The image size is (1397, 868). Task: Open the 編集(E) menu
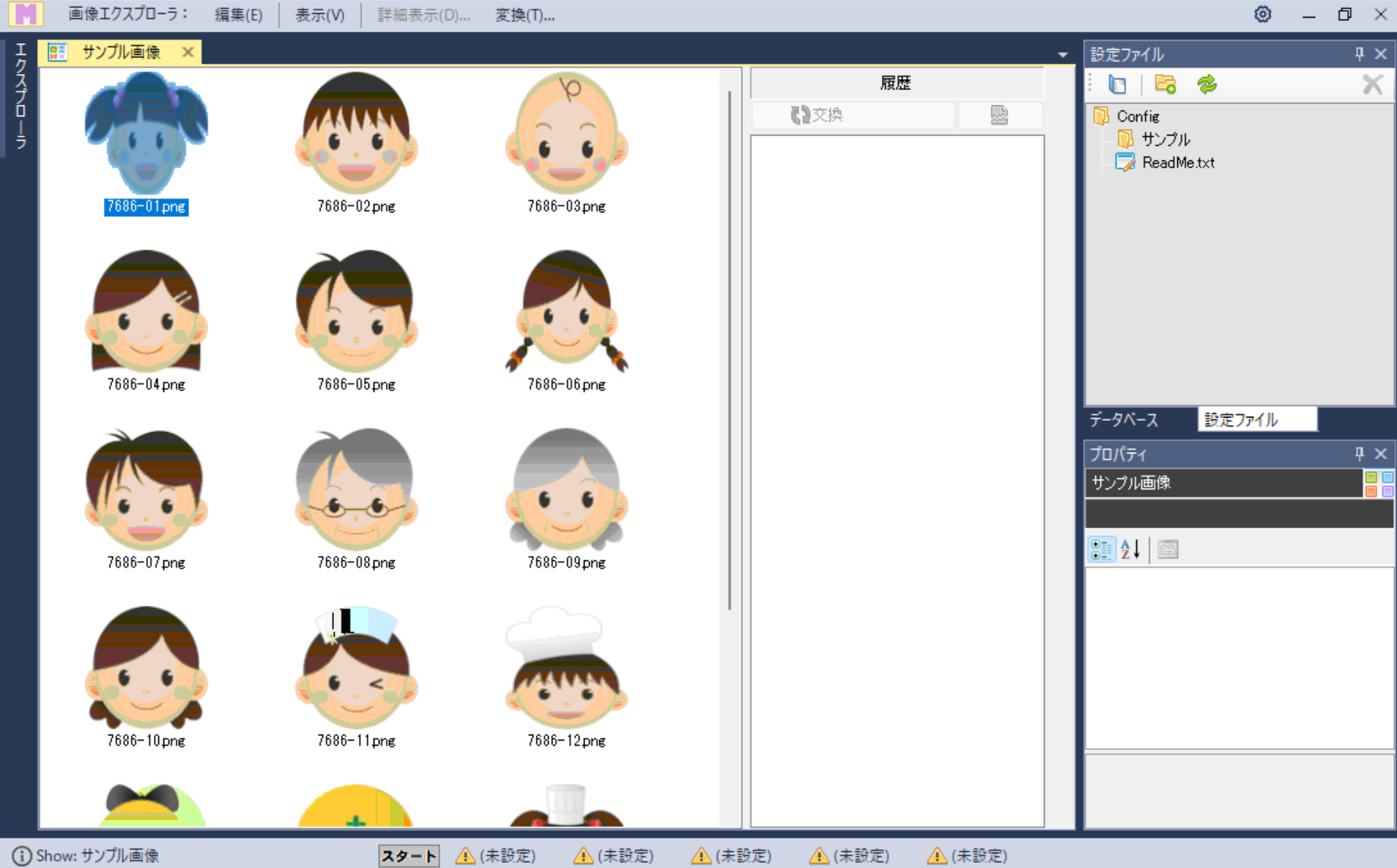[238, 15]
